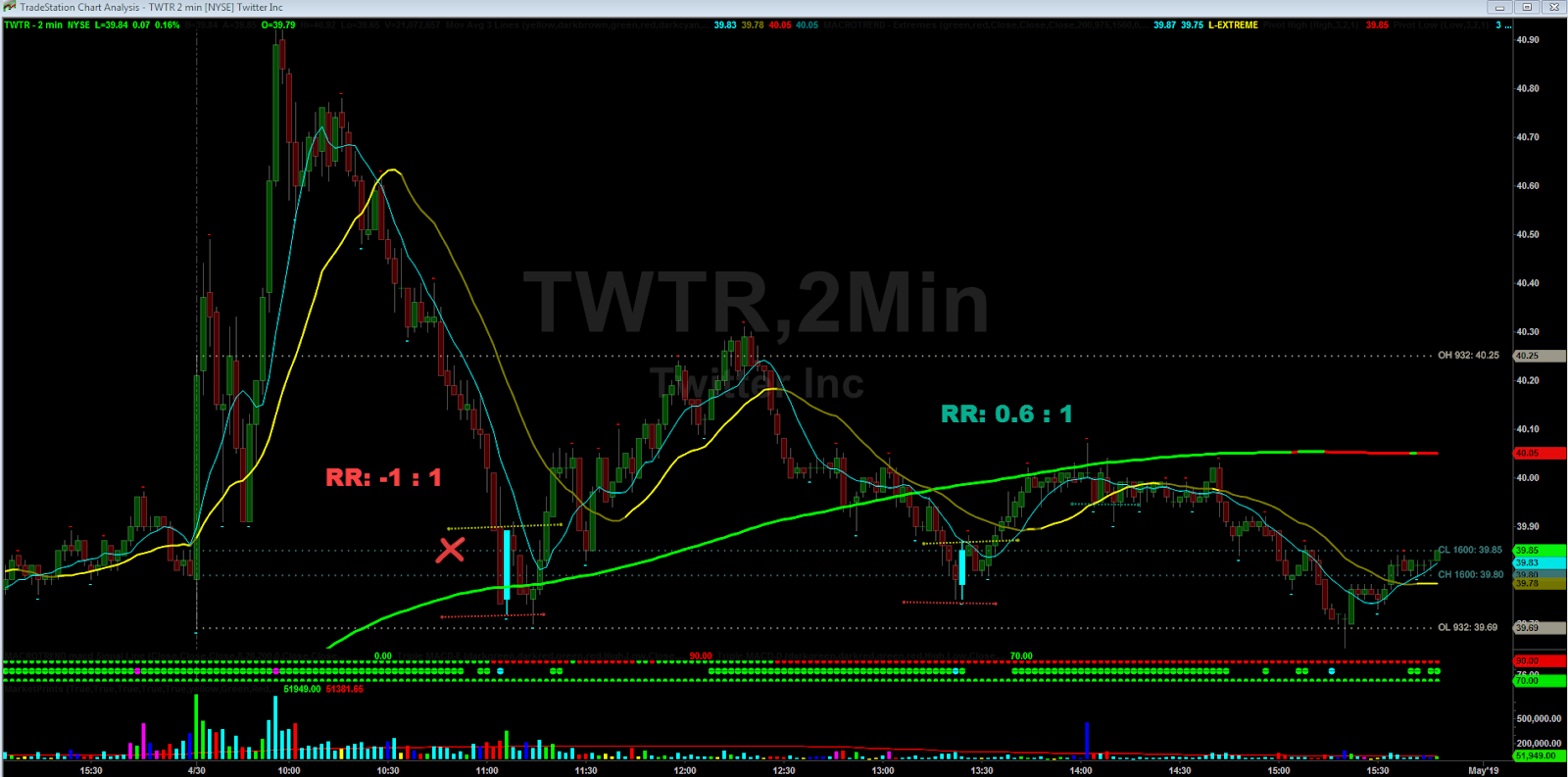Viewport: 1568px width, 777px height.
Task: Click the 12:00 time axis label
Action: pos(685,770)
